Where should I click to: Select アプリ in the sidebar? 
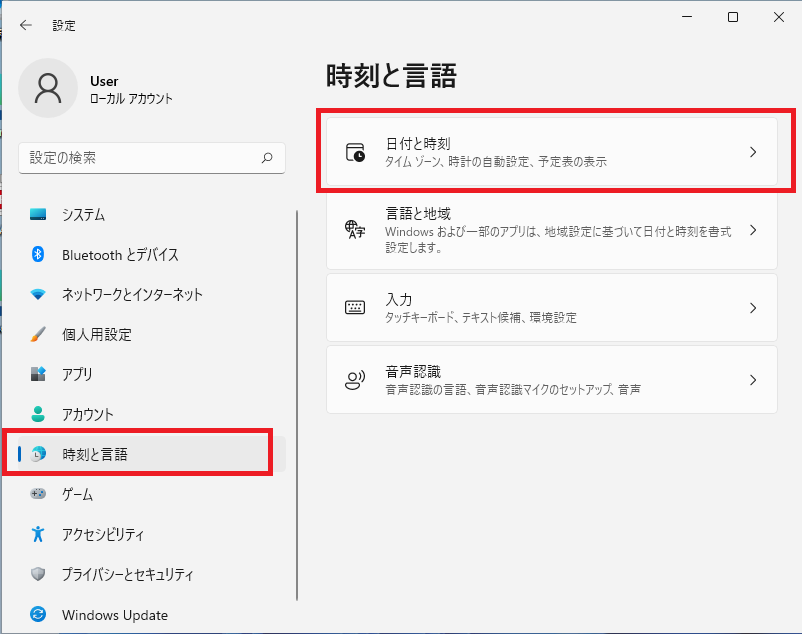[x=151, y=374]
